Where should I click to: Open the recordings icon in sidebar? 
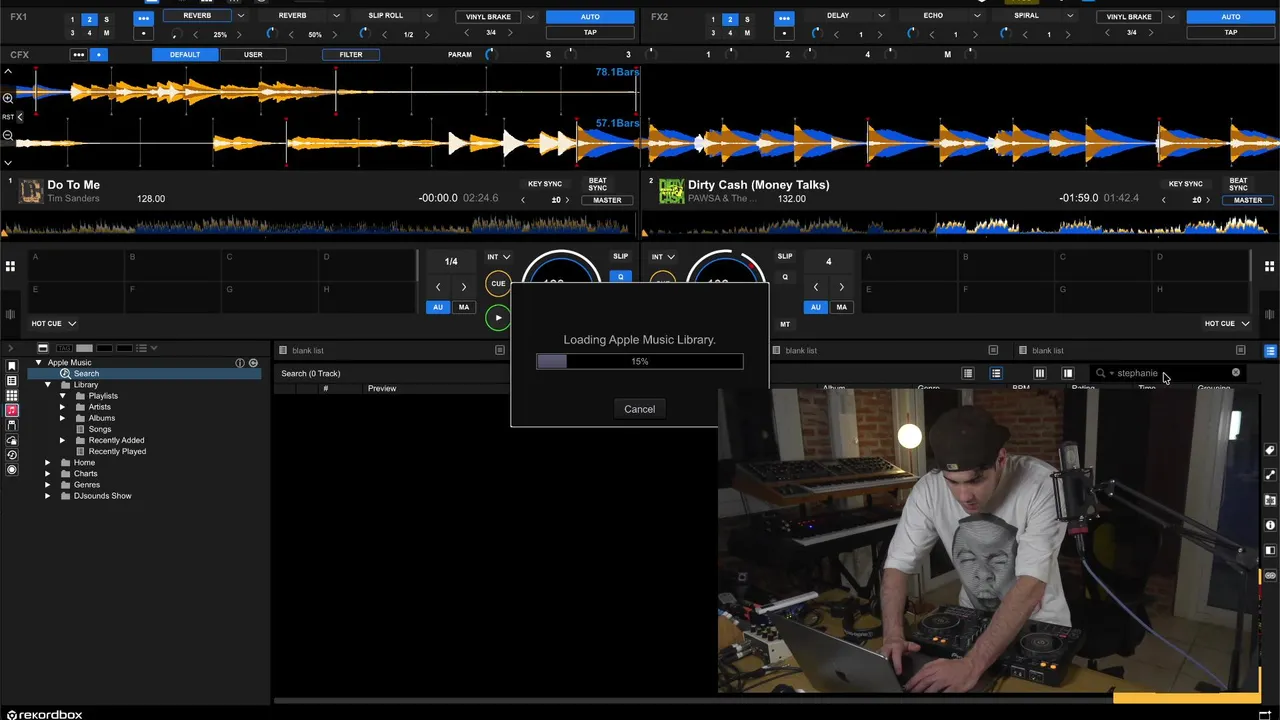tap(12, 469)
